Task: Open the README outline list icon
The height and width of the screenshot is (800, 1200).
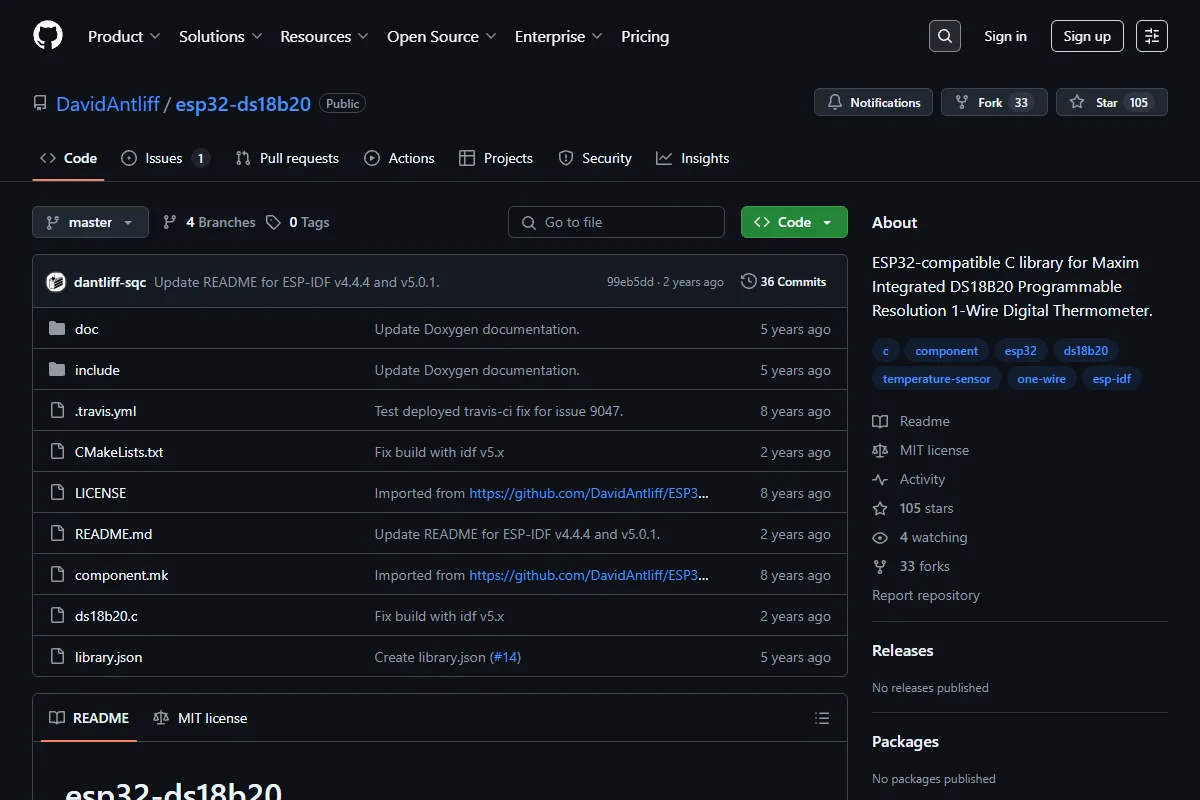Action: click(x=822, y=718)
